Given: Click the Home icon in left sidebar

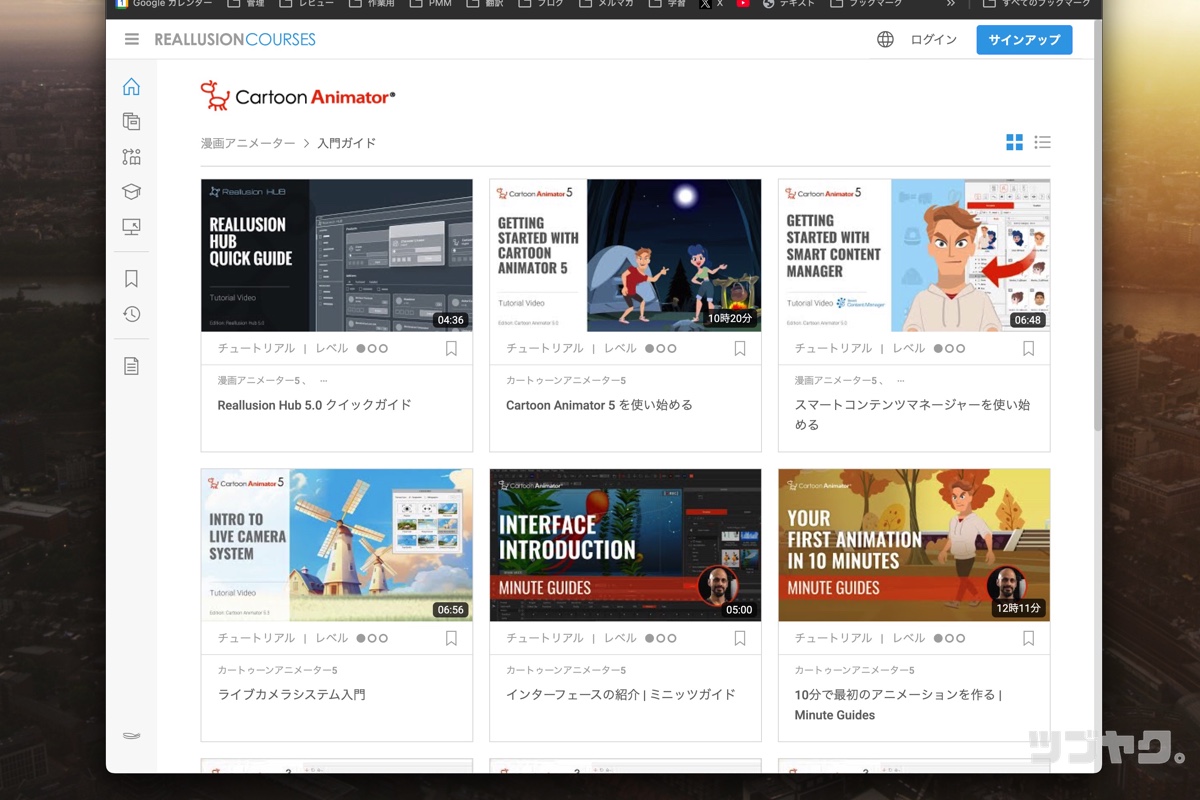Looking at the screenshot, I should pyautogui.click(x=131, y=87).
